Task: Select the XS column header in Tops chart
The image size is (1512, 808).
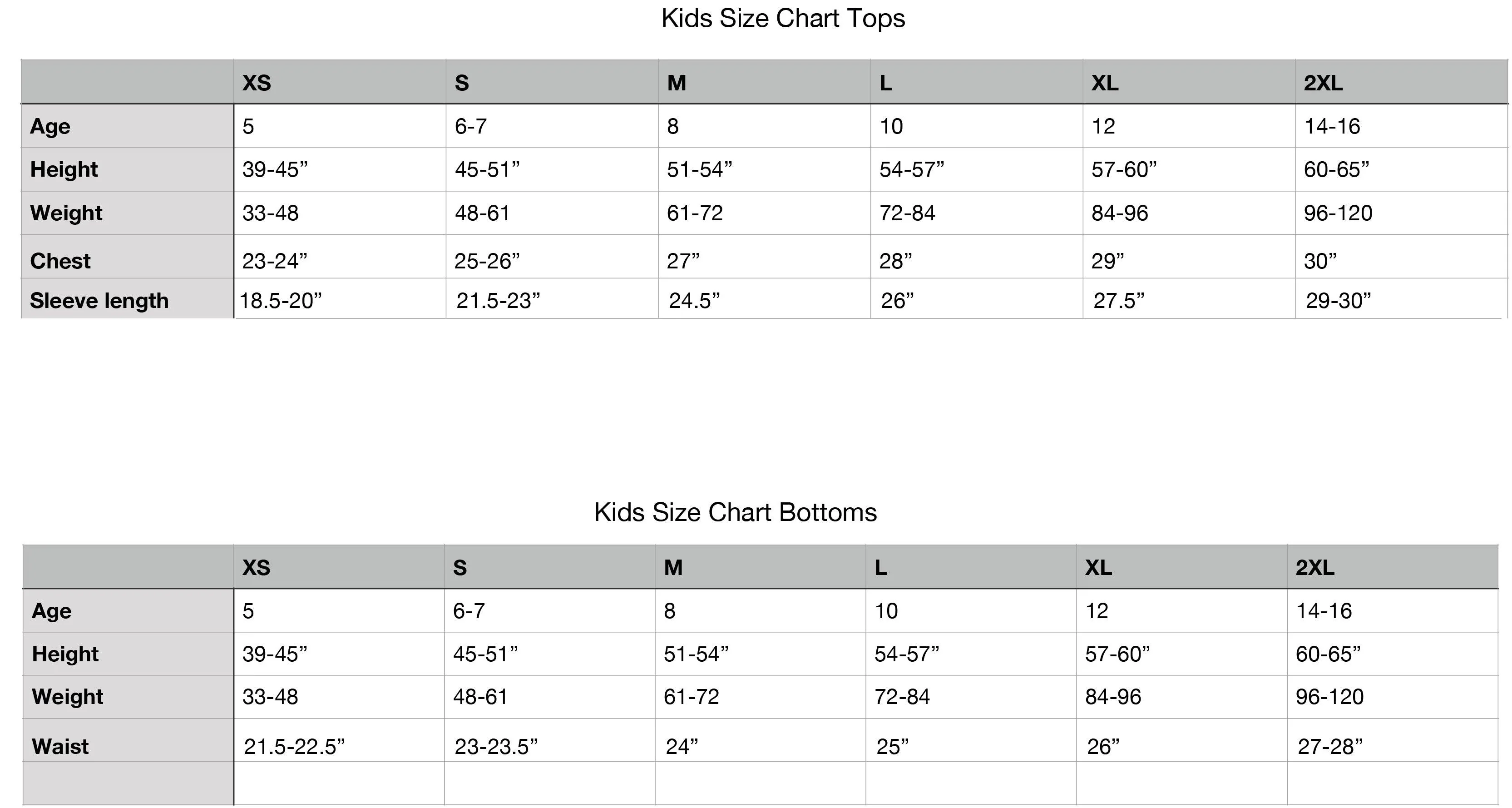Action: (x=257, y=83)
